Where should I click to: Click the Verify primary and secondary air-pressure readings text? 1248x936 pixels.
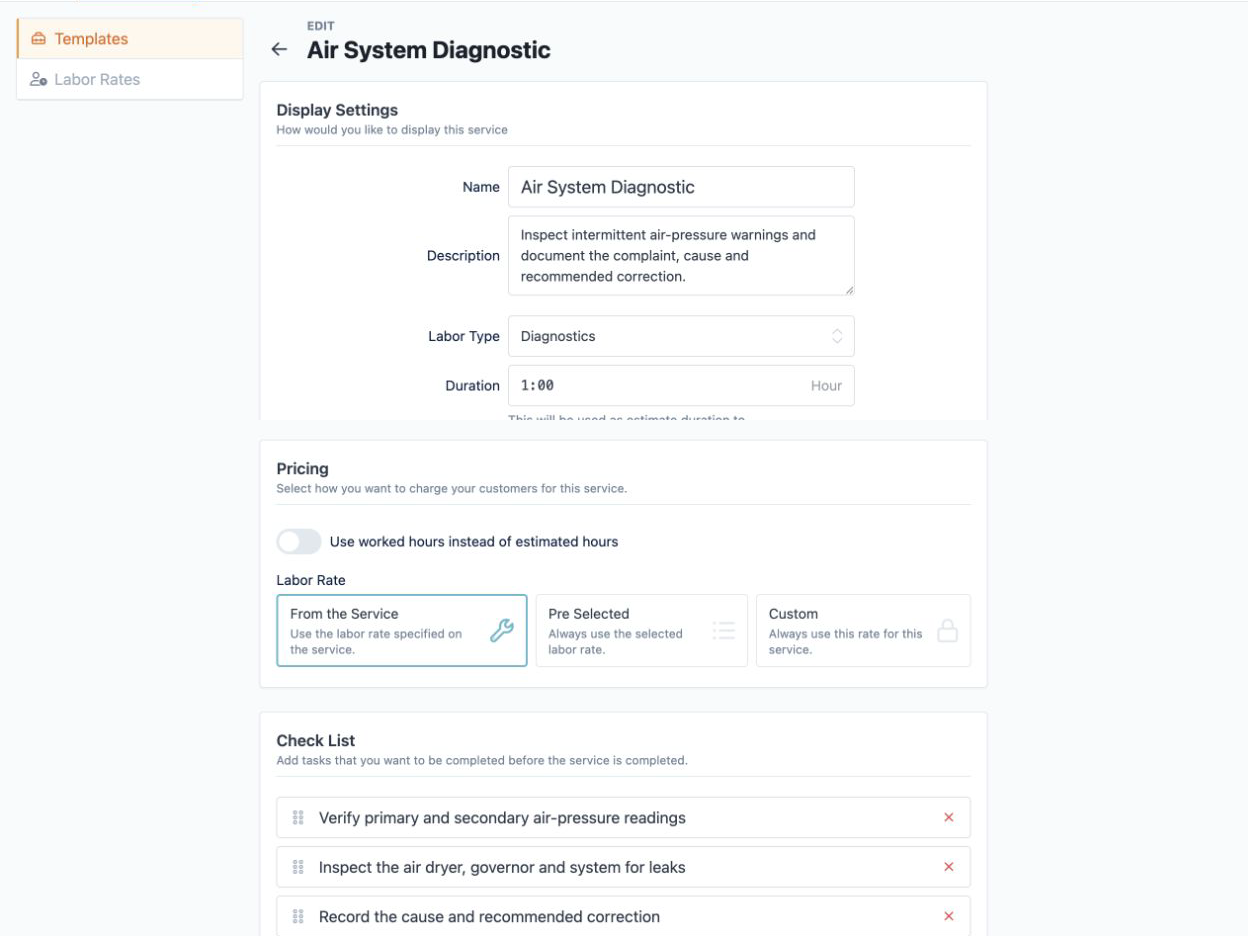tap(502, 817)
